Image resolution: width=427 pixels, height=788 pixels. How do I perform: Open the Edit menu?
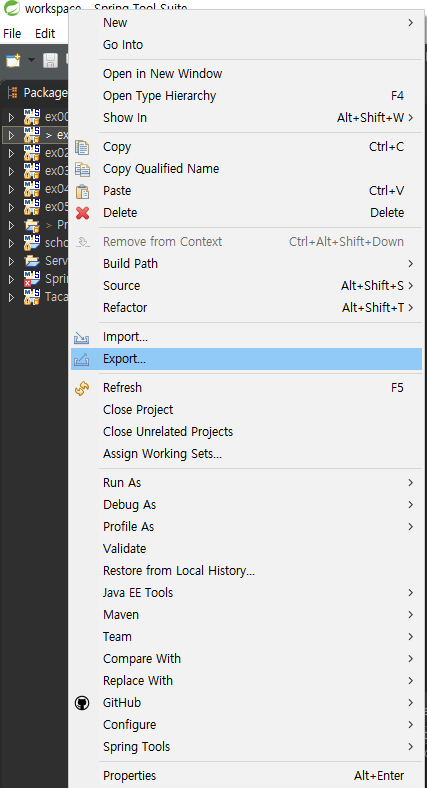coord(45,34)
